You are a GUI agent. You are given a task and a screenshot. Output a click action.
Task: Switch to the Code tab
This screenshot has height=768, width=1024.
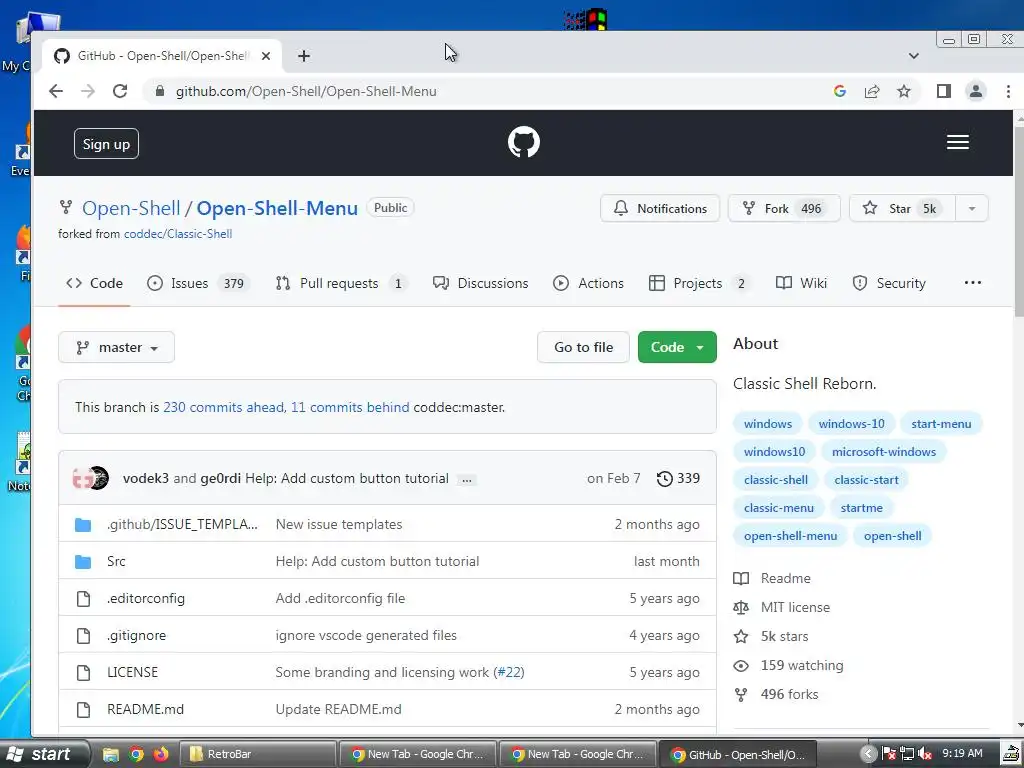(94, 283)
